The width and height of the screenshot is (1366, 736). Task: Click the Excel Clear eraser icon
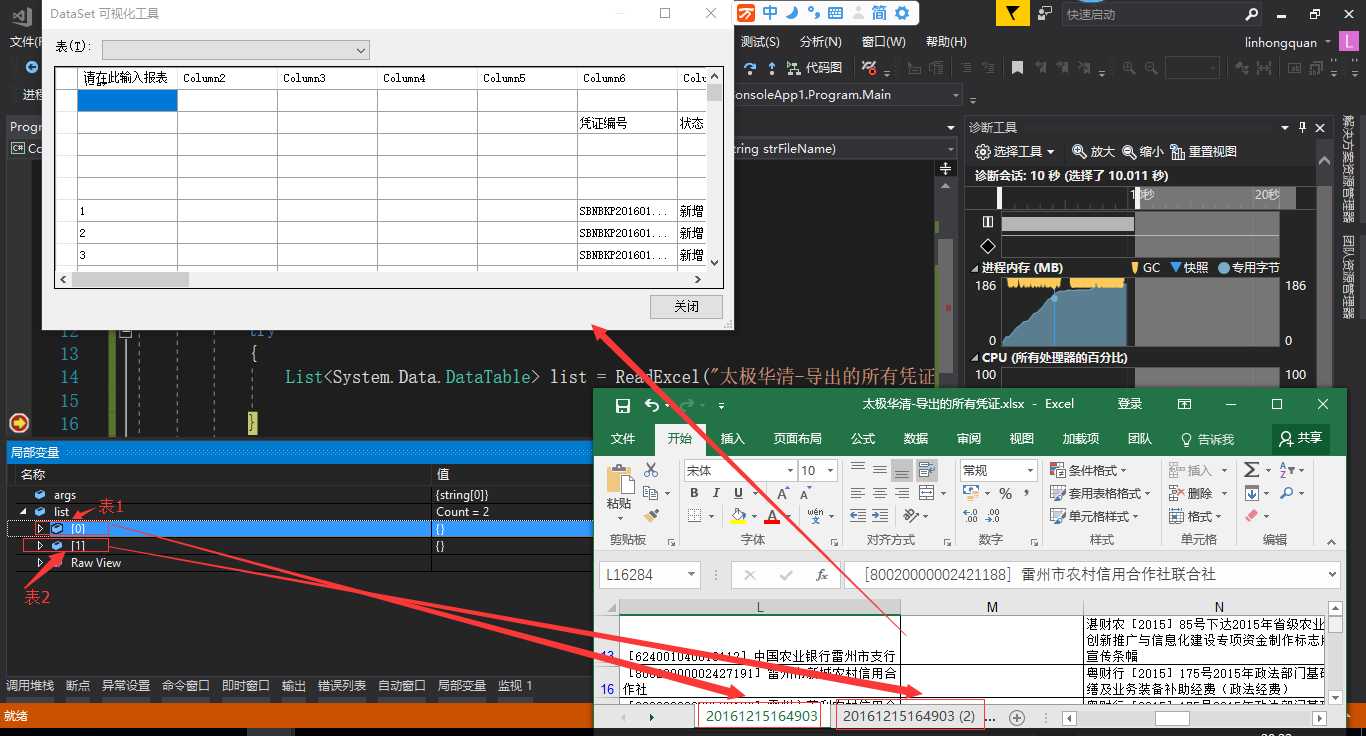1251,516
